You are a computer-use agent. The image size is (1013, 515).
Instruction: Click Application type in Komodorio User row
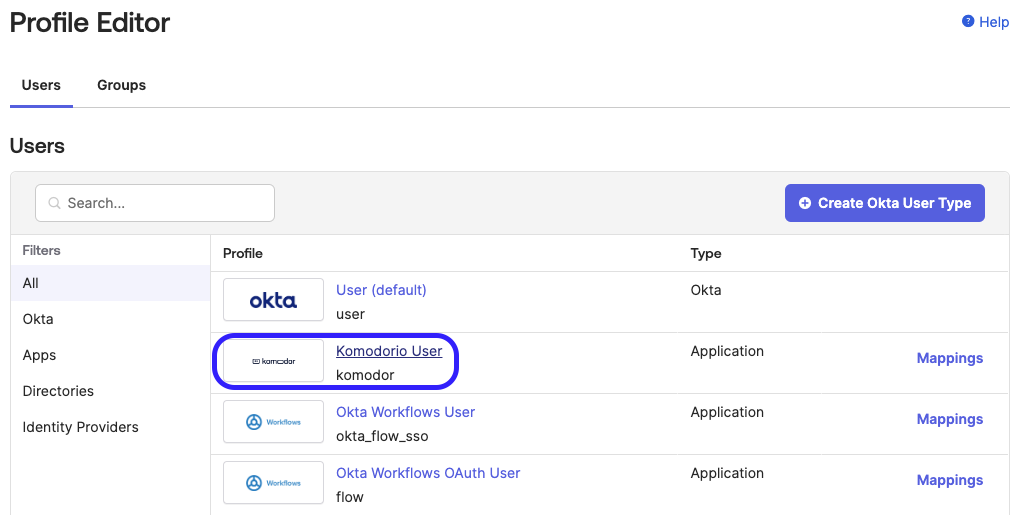(727, 351)
